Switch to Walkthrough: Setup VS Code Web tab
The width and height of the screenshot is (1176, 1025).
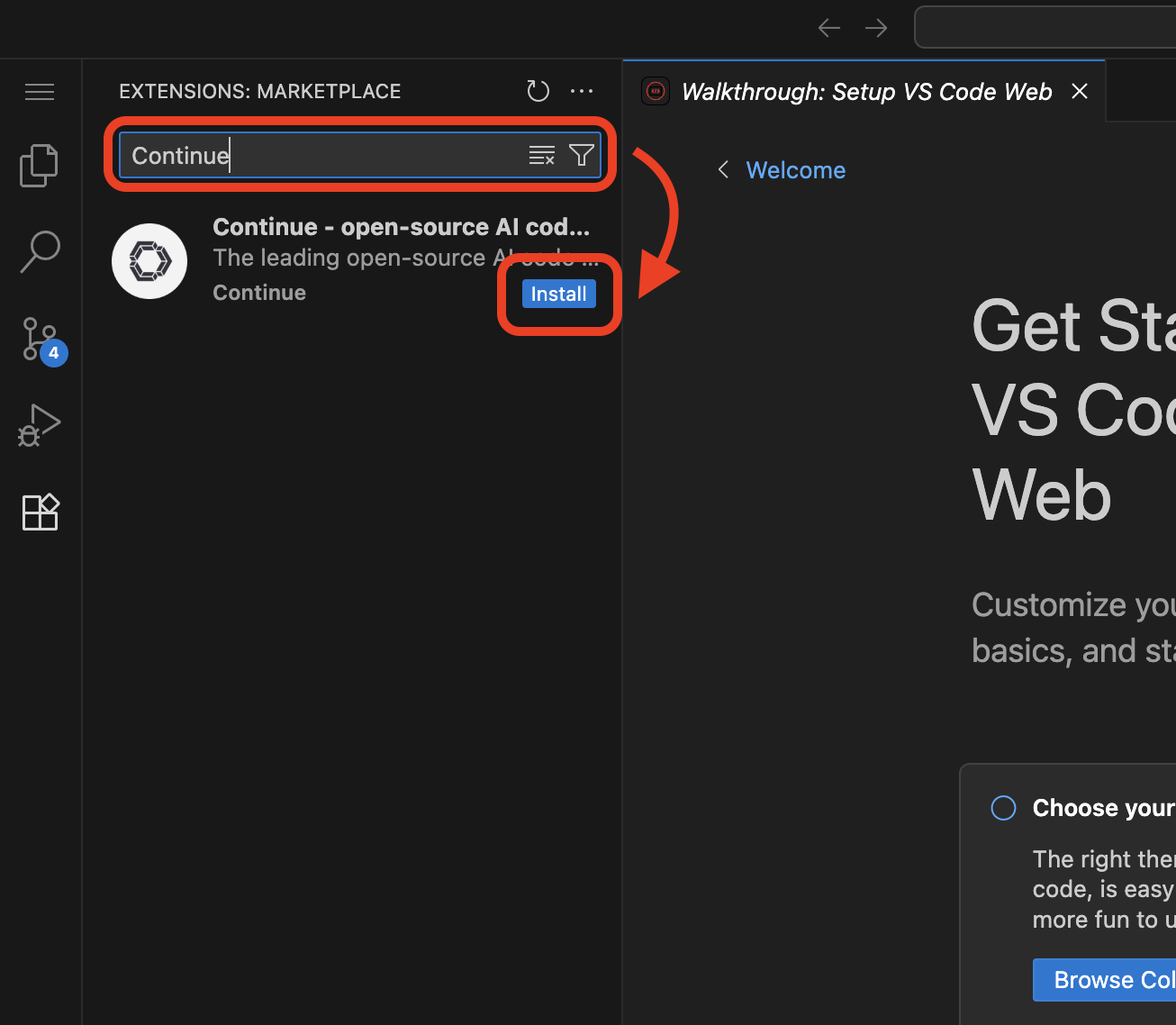(x=866, y=92)
